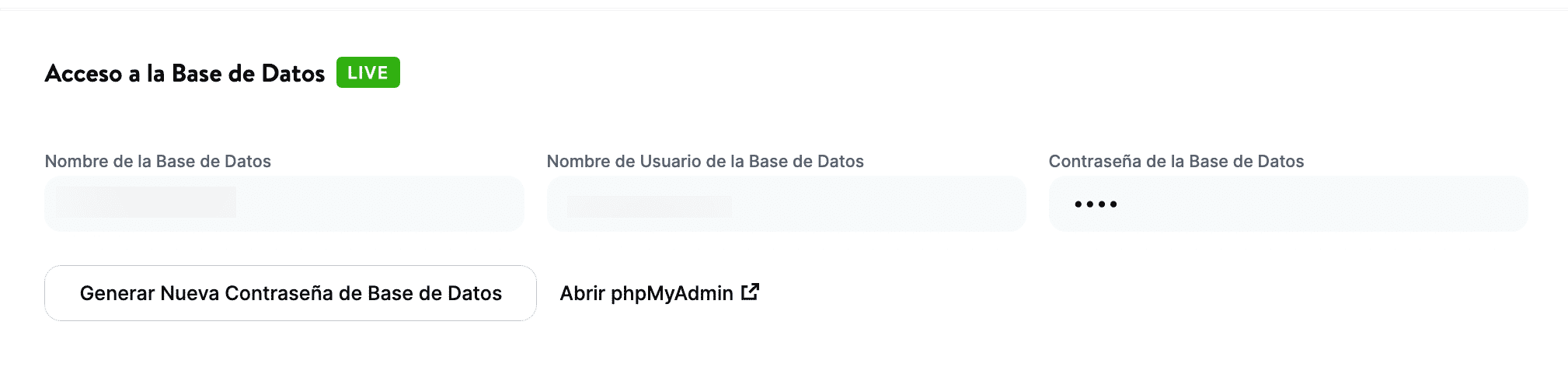Screen dimensions: 1568x367
Task: Click the word 'Abrir' in the phpMyAdmin link
Action: pos(582,293)
